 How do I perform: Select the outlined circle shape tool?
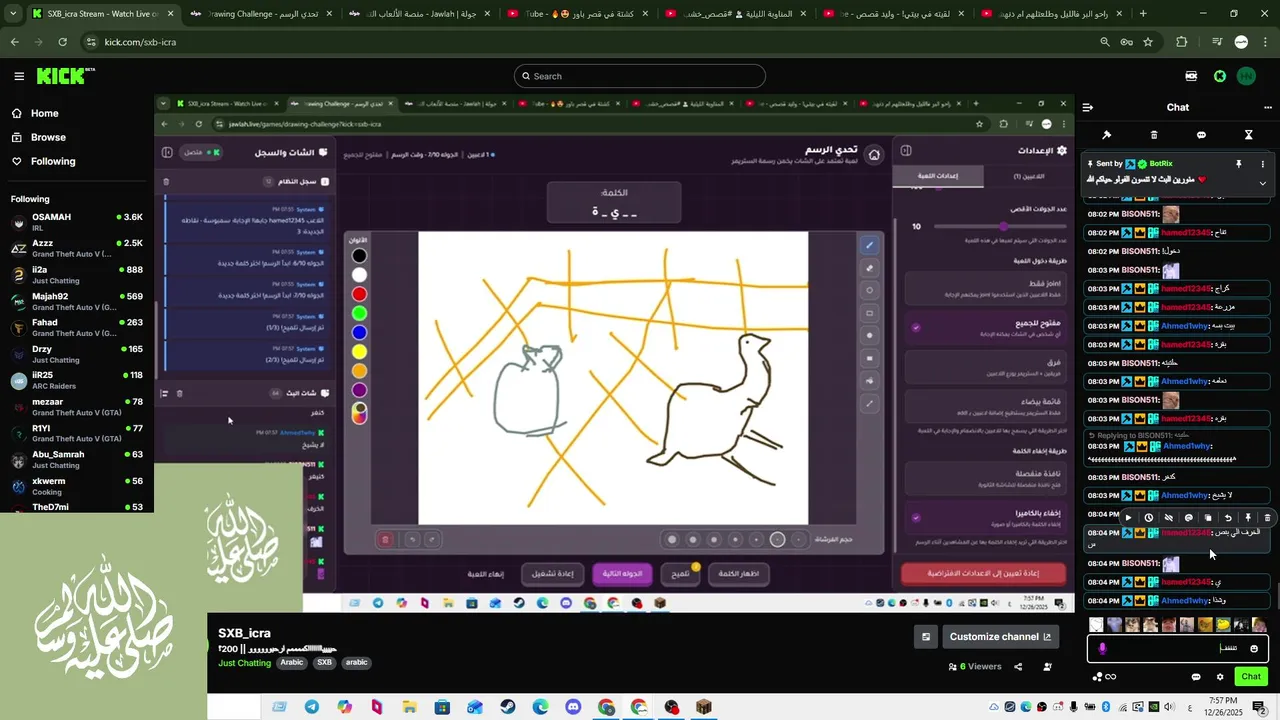tap(869, 290)
